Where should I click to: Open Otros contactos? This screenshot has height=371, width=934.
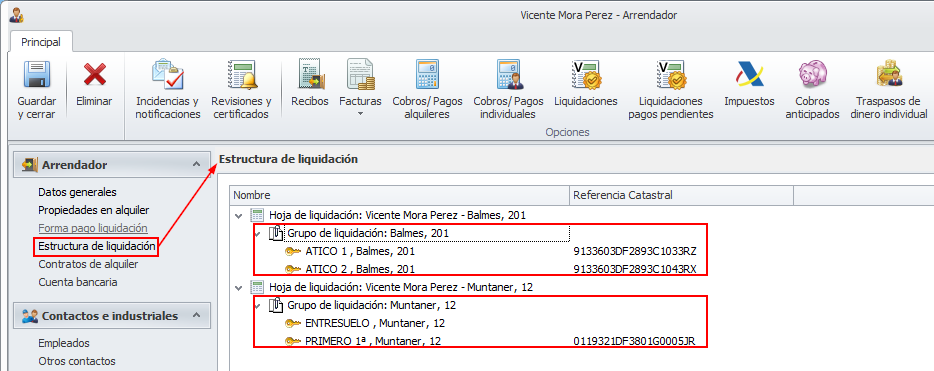77,361
